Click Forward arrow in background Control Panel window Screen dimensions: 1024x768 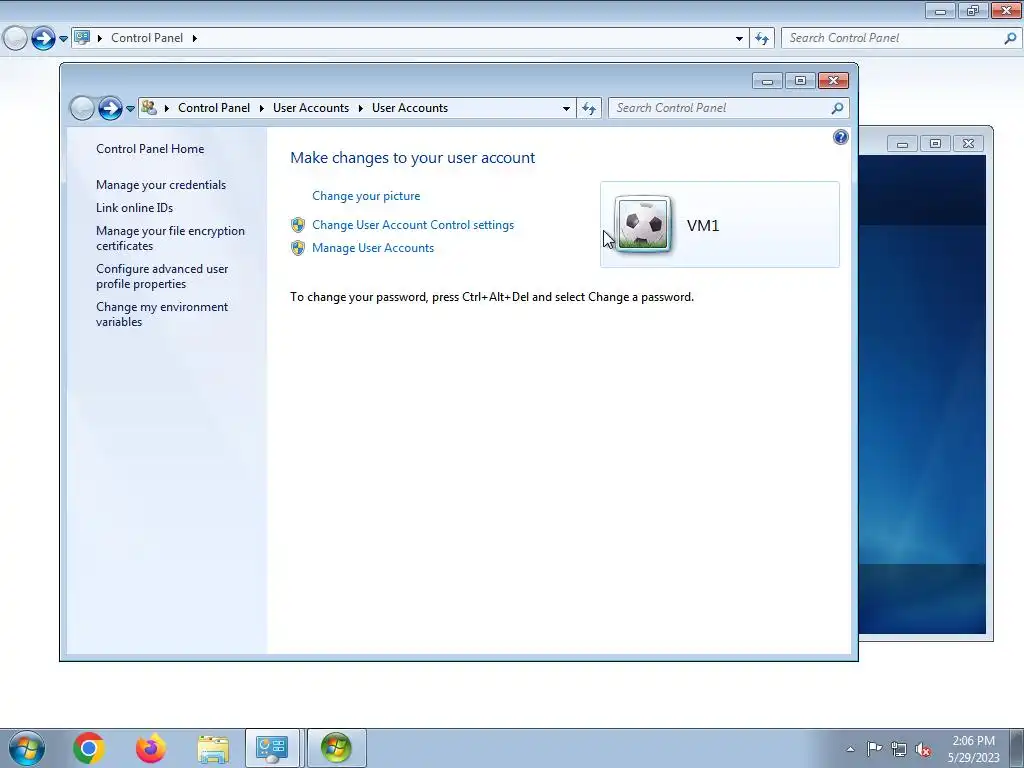tap(43, 38)
